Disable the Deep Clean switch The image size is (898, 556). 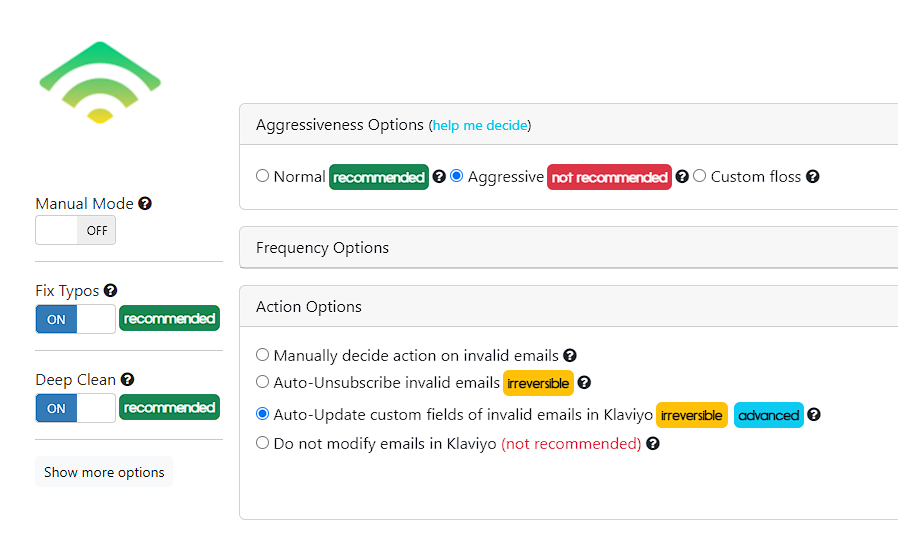[76, 408]
